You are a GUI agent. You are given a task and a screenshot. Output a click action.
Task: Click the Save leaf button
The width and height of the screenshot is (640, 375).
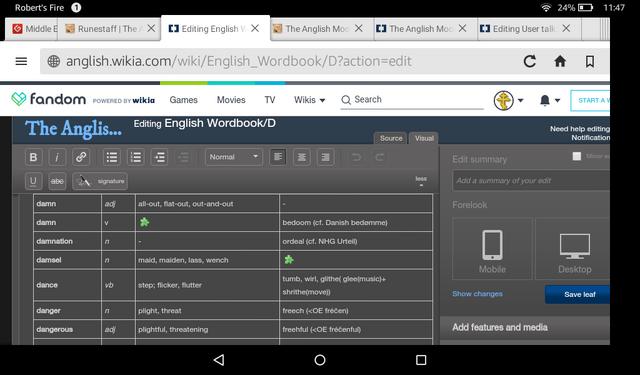578,294
